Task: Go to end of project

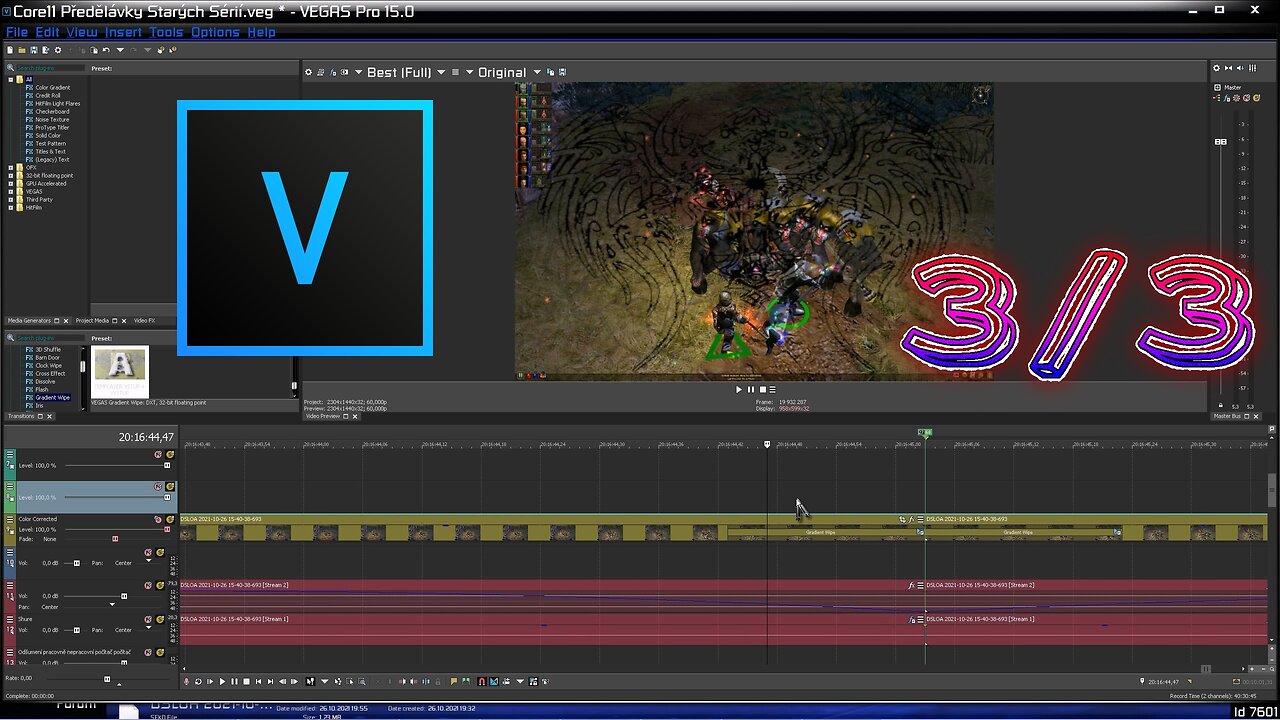Action: 270,681
